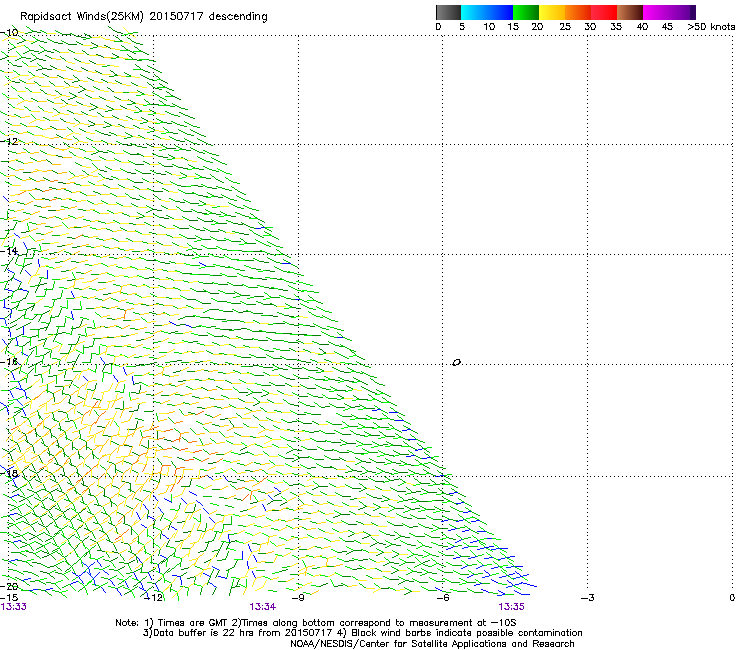Click the small 'o' marker on the -16 latitude line

456,363
